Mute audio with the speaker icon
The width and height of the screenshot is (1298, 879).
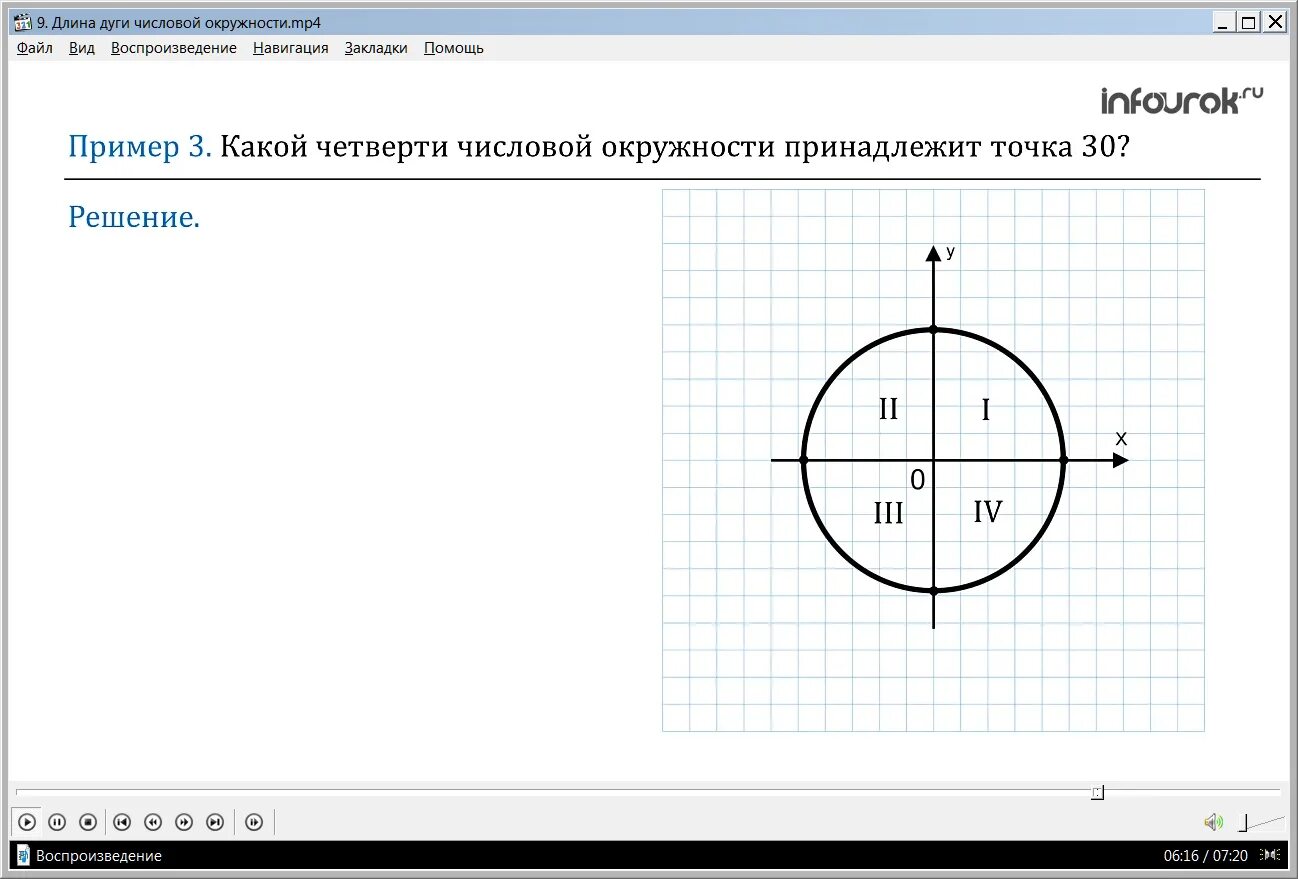pyautogui.click(x=1213, y=822)
